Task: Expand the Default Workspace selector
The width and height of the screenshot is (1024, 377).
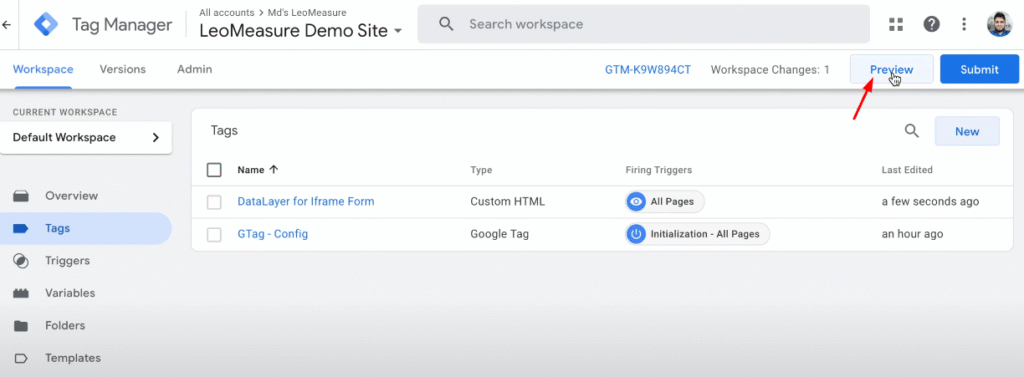Action: [x=86, y=138]
